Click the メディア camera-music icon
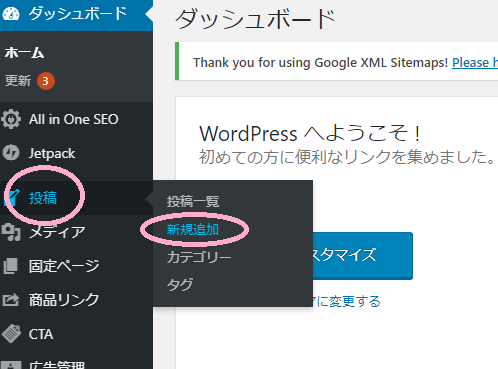Viewport: 498px width, 369px height. coord(11,232)
